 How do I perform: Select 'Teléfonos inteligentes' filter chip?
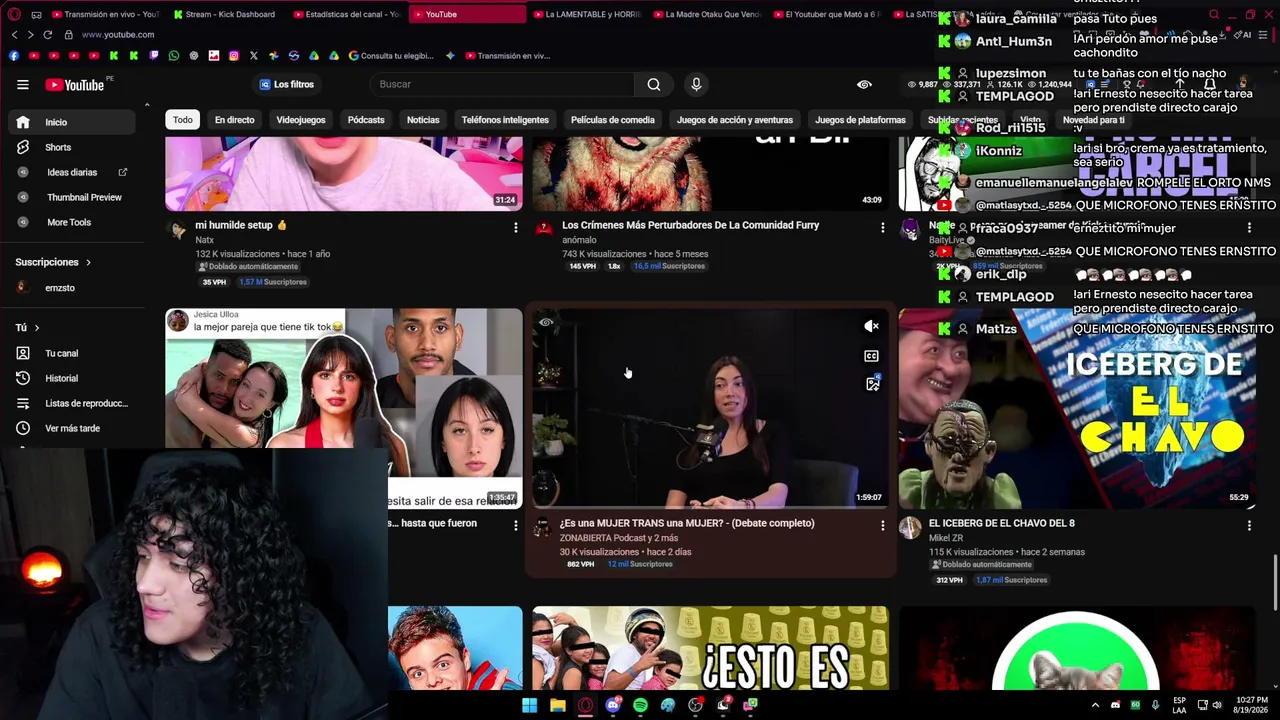(x=505, y=120)
